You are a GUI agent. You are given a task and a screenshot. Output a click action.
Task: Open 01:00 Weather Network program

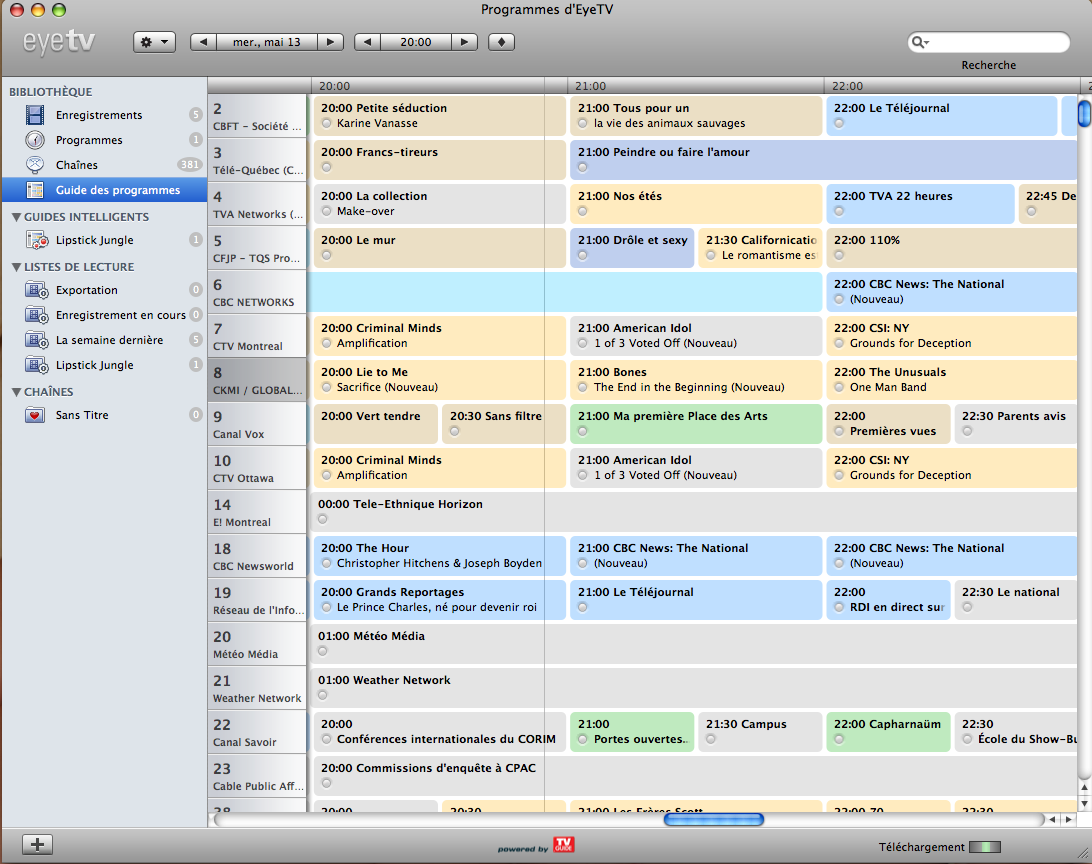pyautogui.click(x=693, y=688)
